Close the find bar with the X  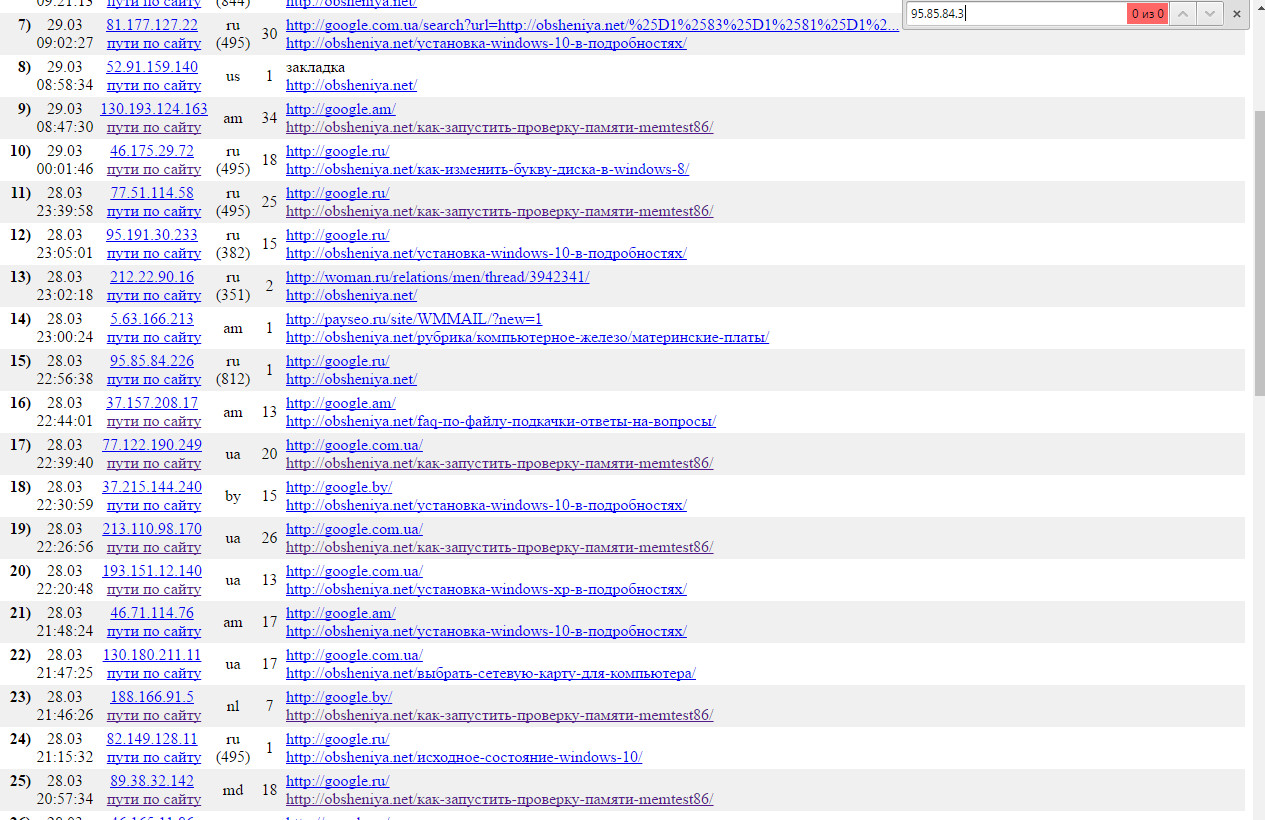(x=1237, y=14)
